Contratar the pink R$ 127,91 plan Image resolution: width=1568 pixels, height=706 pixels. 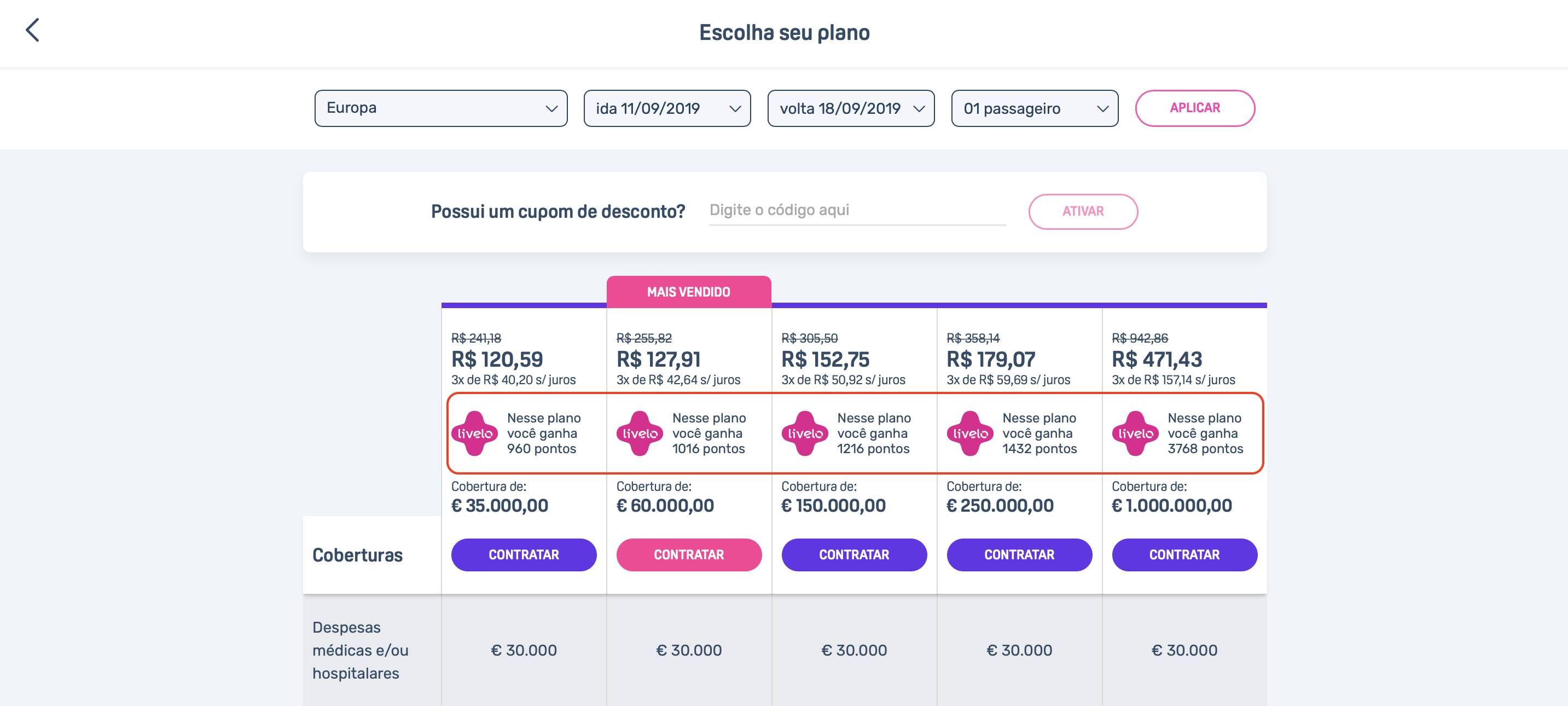689,555
